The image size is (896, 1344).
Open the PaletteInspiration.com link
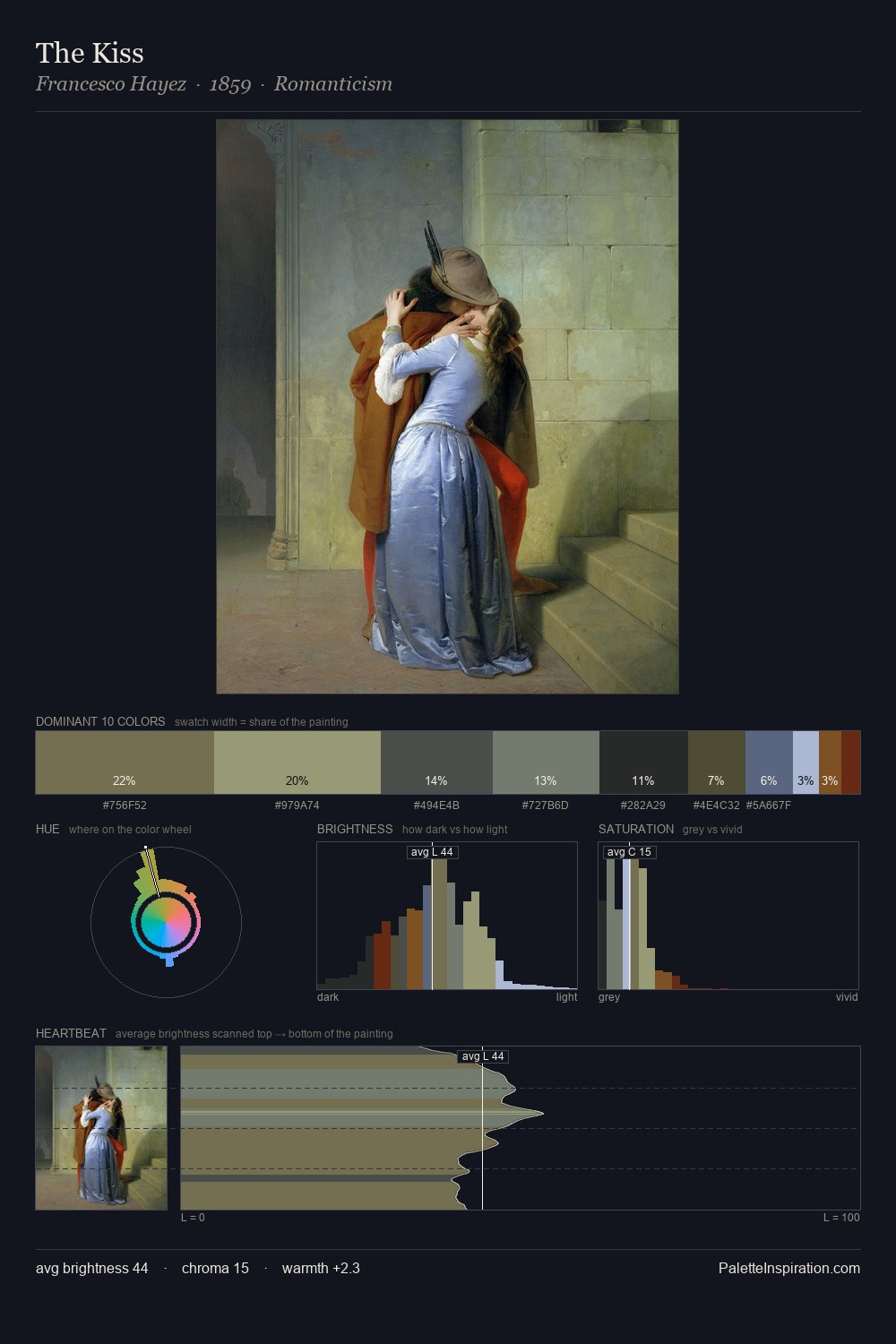coord(789,1268)
